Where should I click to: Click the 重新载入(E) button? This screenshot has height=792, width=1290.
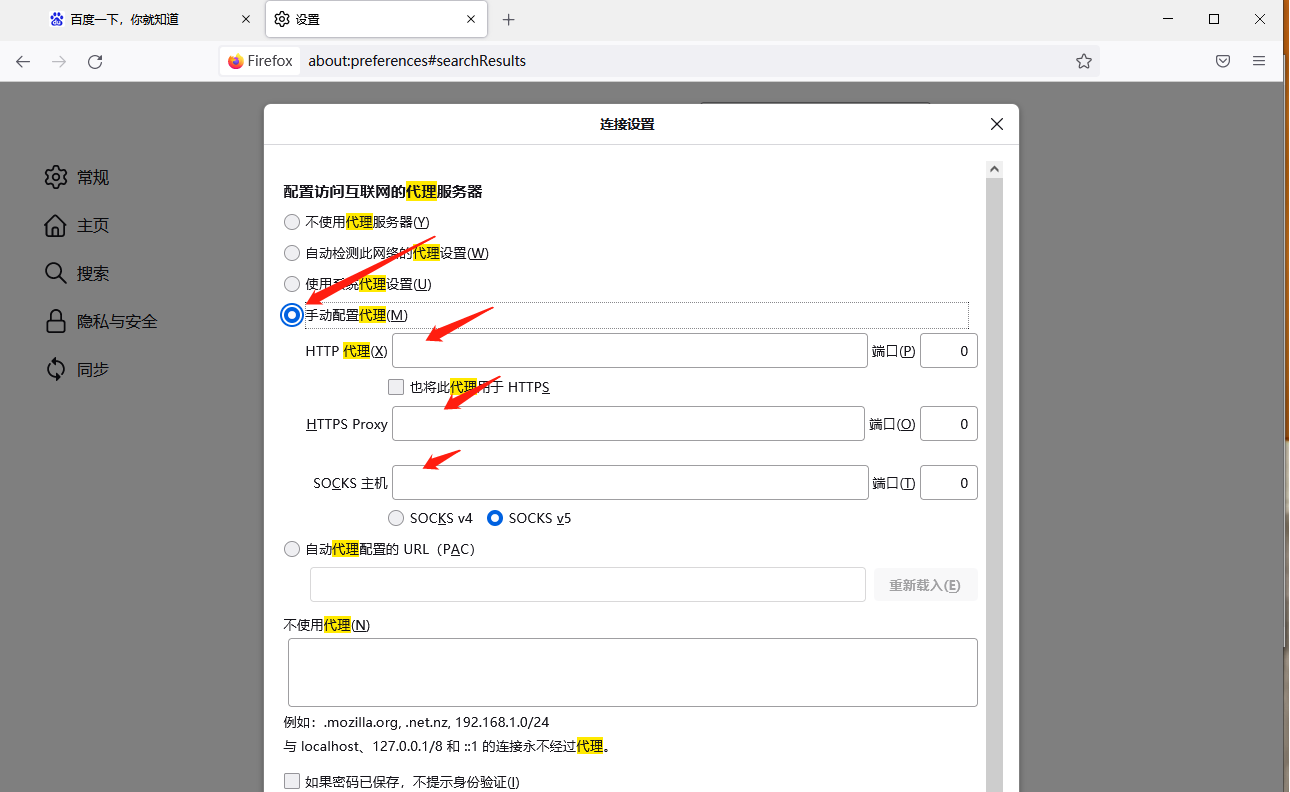pyautogui.click(x=925, y=584)
